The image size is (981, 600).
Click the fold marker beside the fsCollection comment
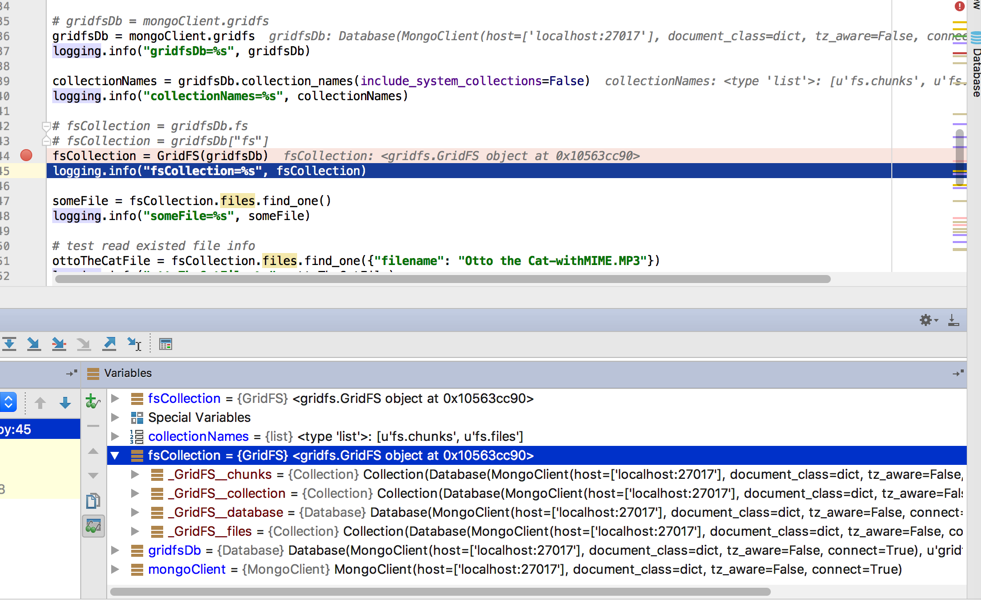point(46,126)
